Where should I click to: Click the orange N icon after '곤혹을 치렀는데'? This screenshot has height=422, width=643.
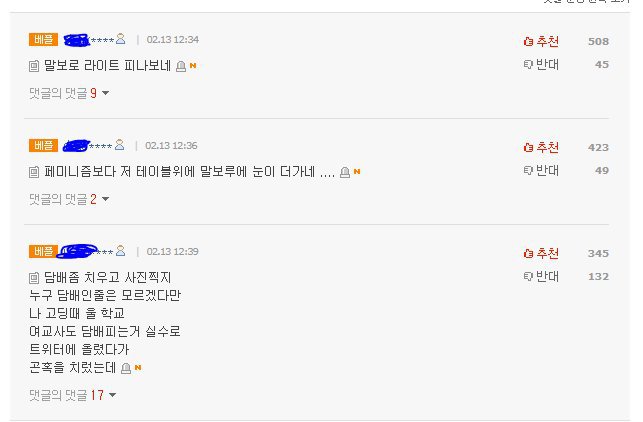[138, 368]
